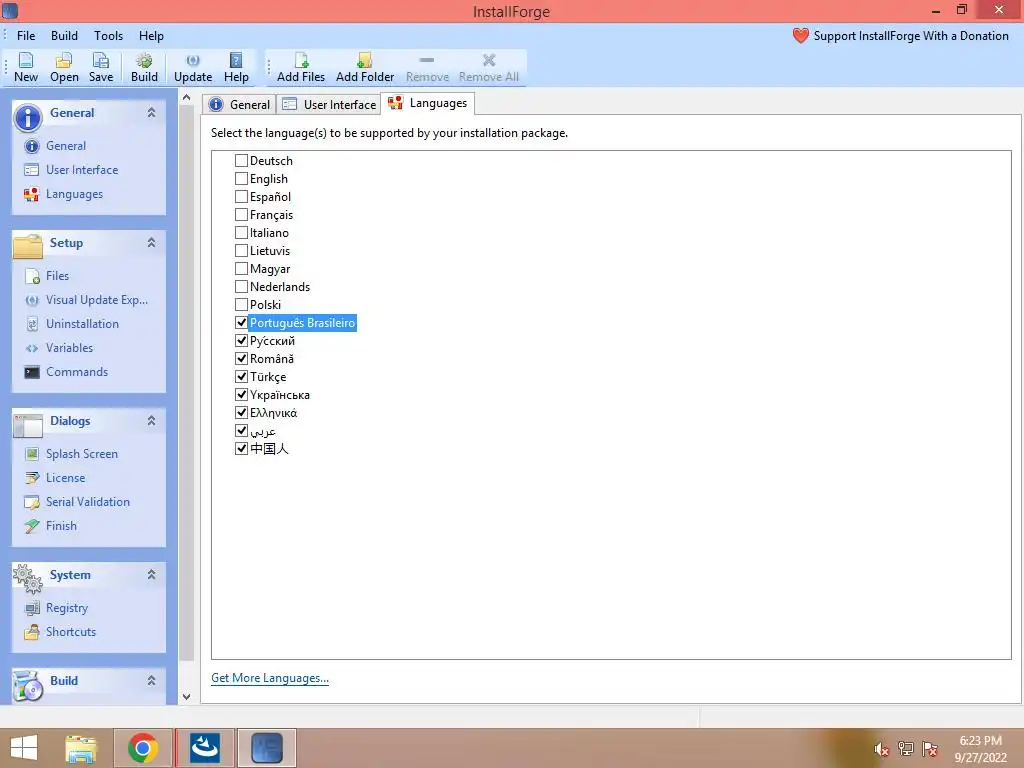1024x768 pixels.
Task: Click the Add Folder toolbar icon
Action: click(364, 67)
